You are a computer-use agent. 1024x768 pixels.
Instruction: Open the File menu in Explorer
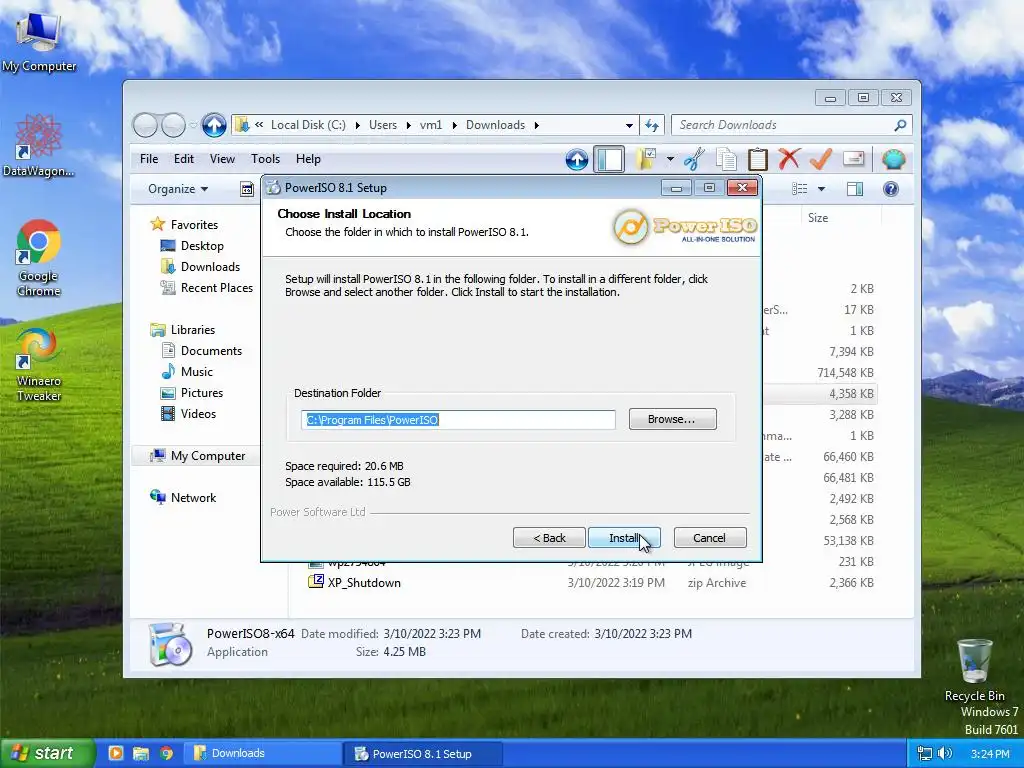(149, 159)
